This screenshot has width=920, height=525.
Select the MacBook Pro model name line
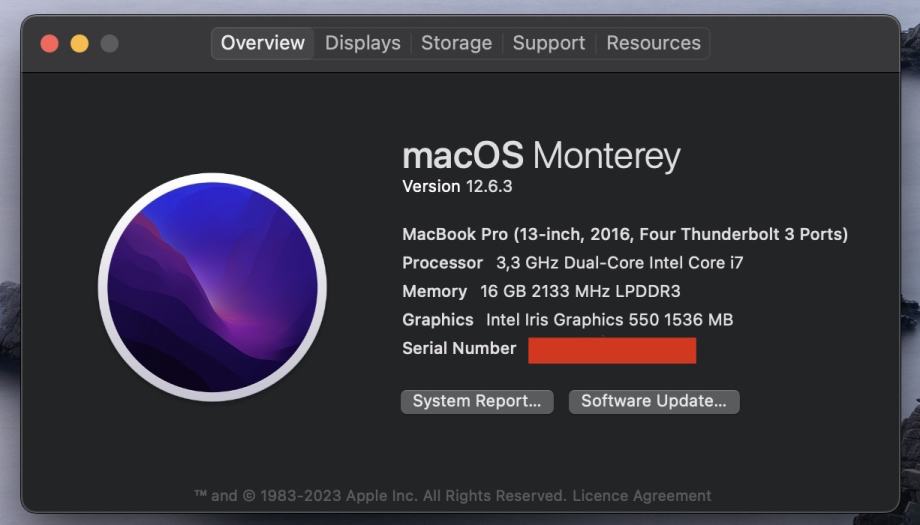pos(625,234)
